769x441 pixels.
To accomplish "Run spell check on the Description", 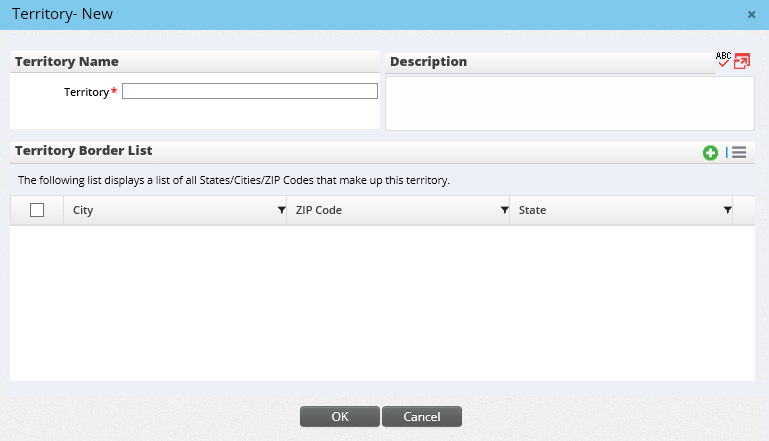I will click(x=724, y=60).
